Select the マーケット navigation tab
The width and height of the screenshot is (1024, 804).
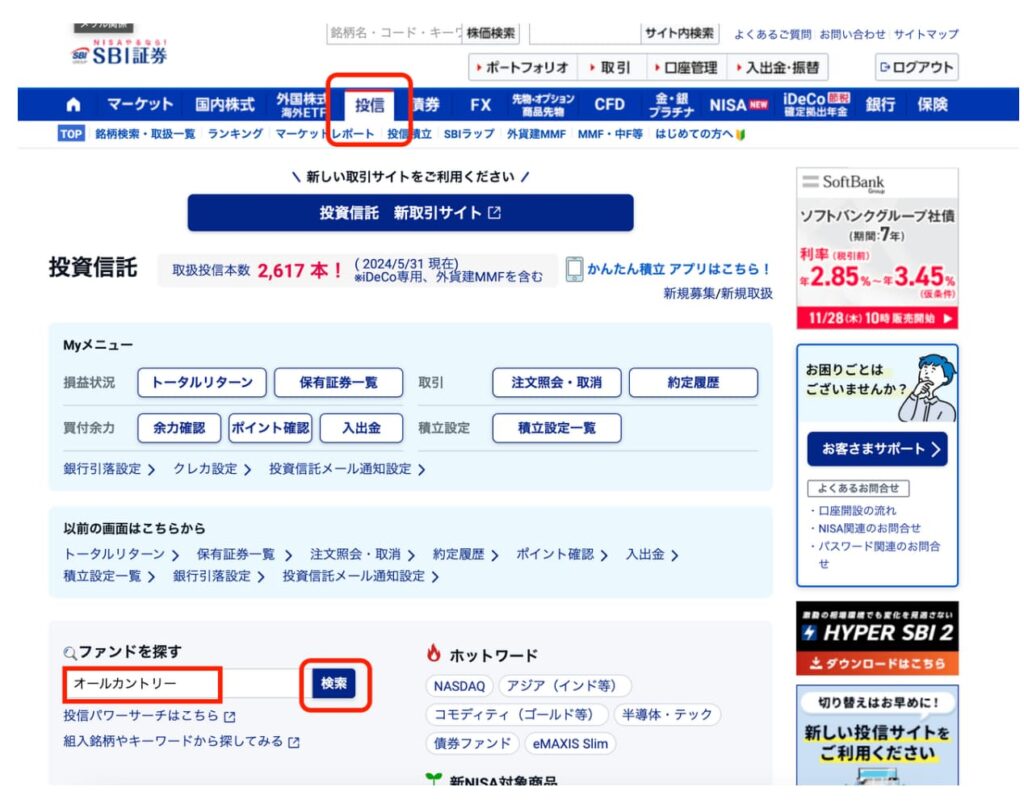point(140,105)
